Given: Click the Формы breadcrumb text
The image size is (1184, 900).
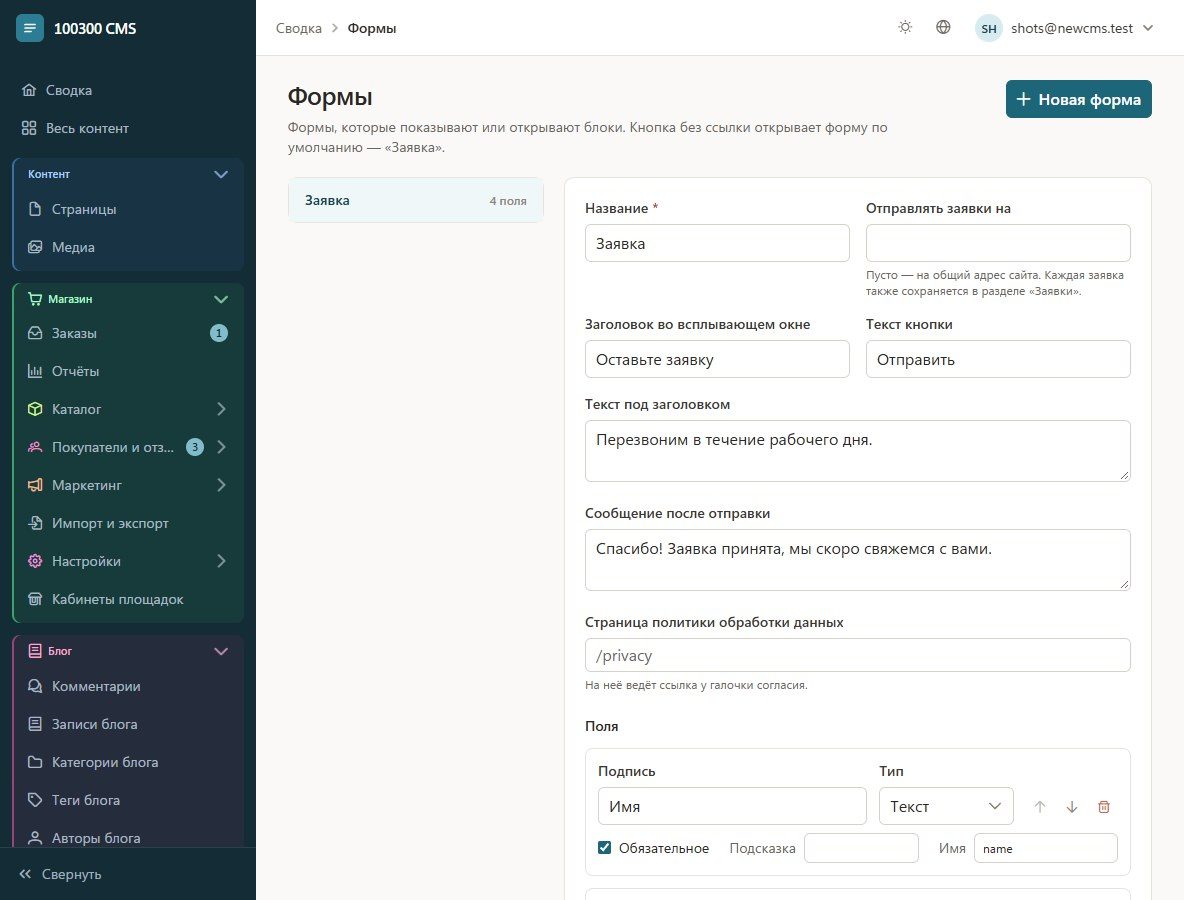Looking at the screenshot, I should point(372,28).
